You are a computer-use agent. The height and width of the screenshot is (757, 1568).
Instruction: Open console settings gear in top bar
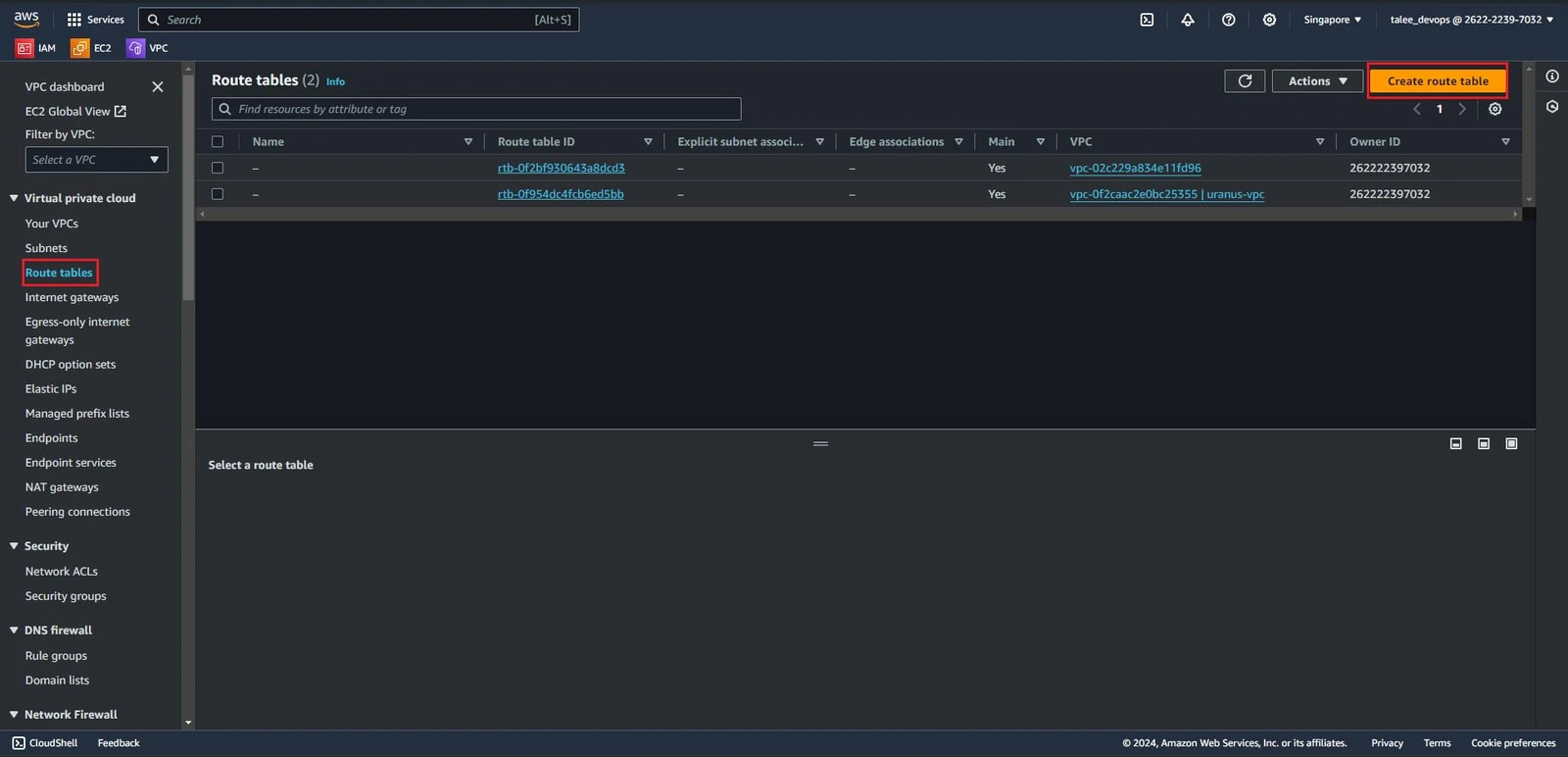[1269, 20]
